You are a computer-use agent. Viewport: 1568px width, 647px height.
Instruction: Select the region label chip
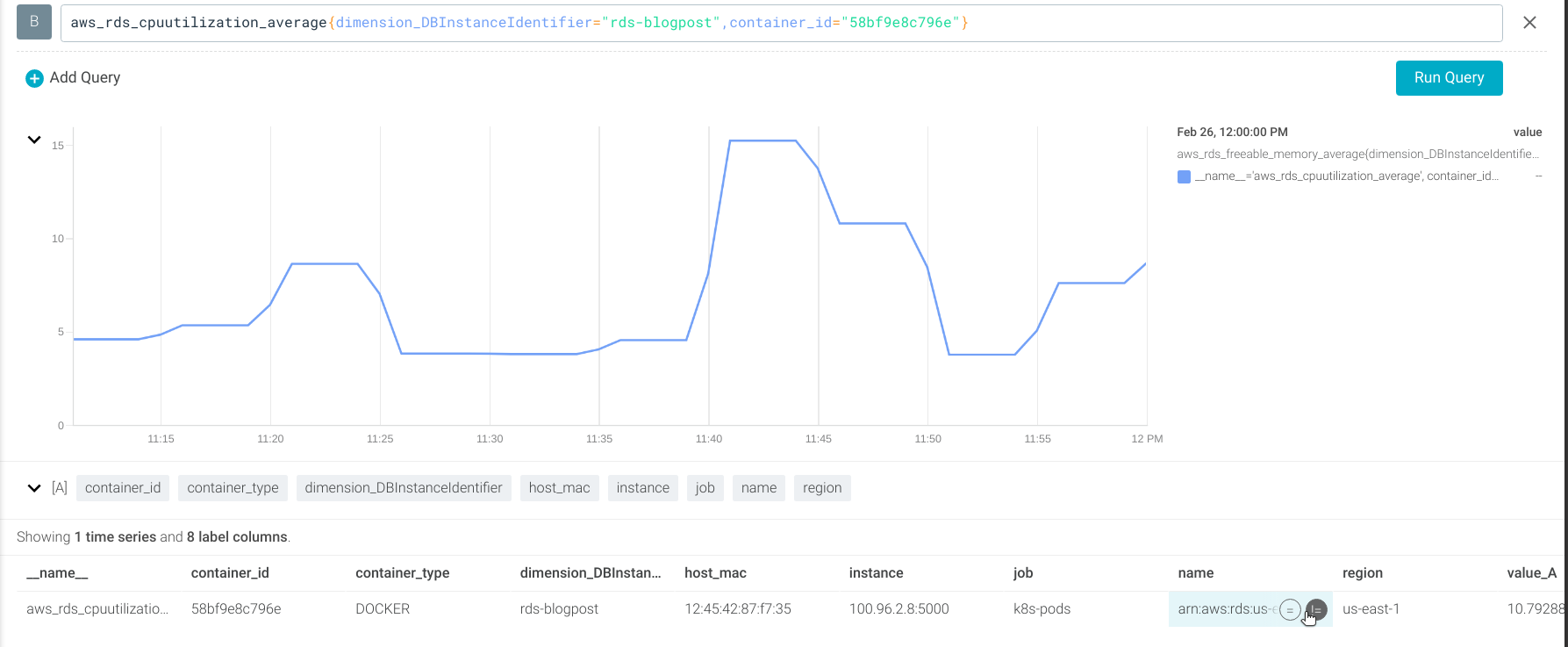pos(822,488)
